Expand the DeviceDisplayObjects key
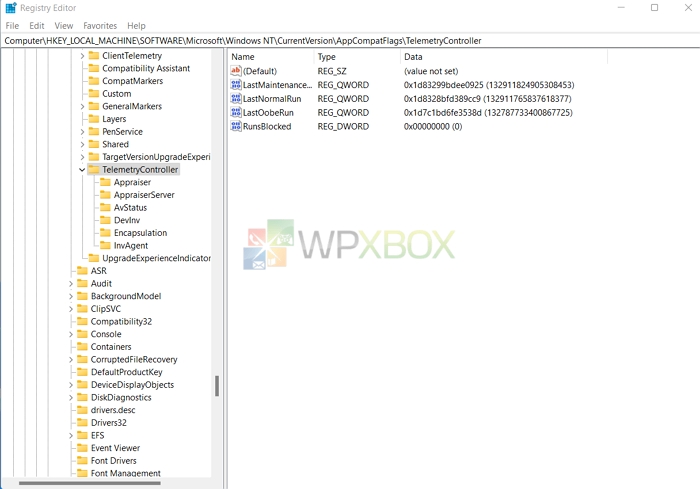700x489 pixels. pyautogui.click(x=71, y=385)
